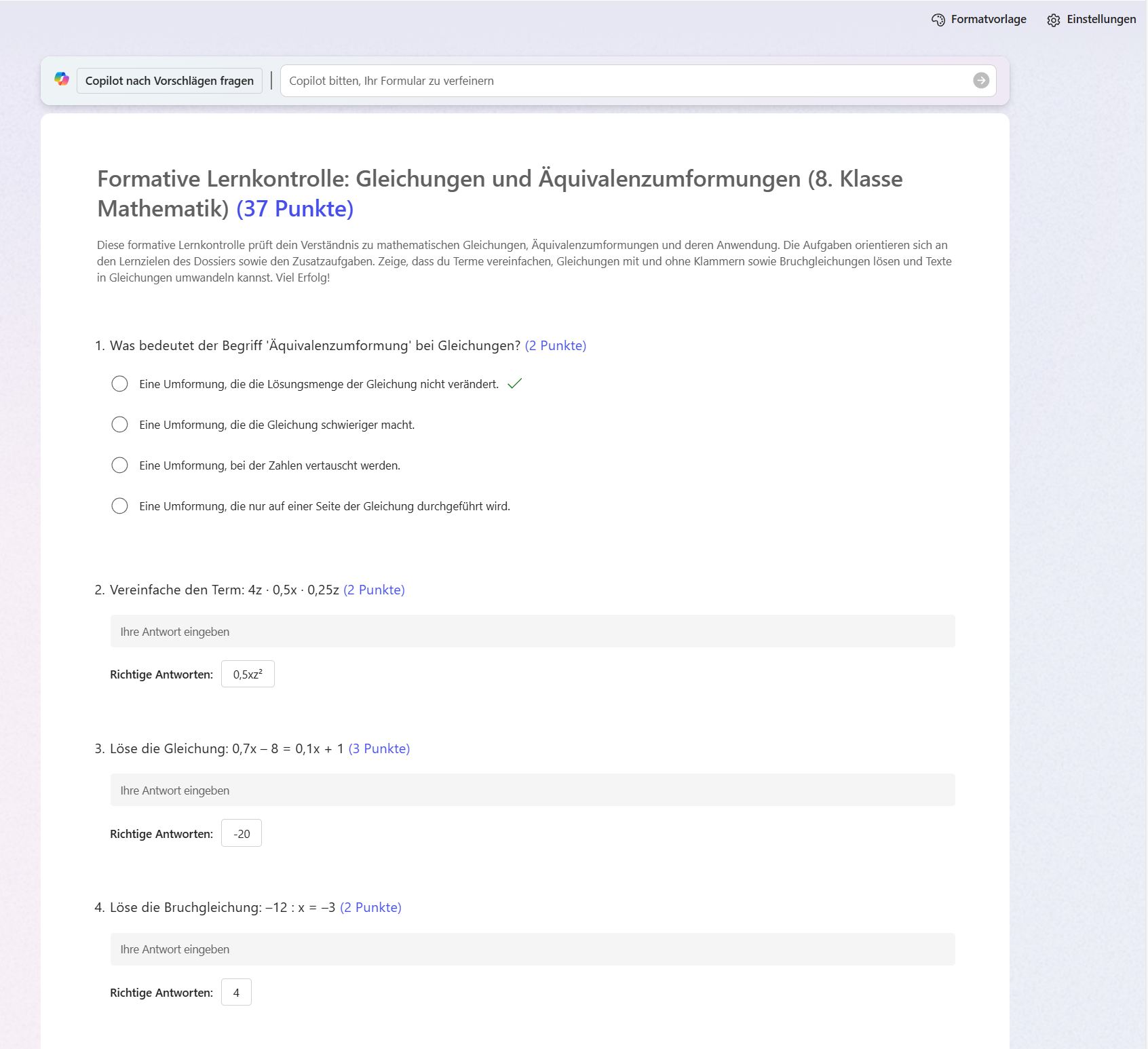
Task: Click the green correct-answer checkmark
Action: pos(515,384)
